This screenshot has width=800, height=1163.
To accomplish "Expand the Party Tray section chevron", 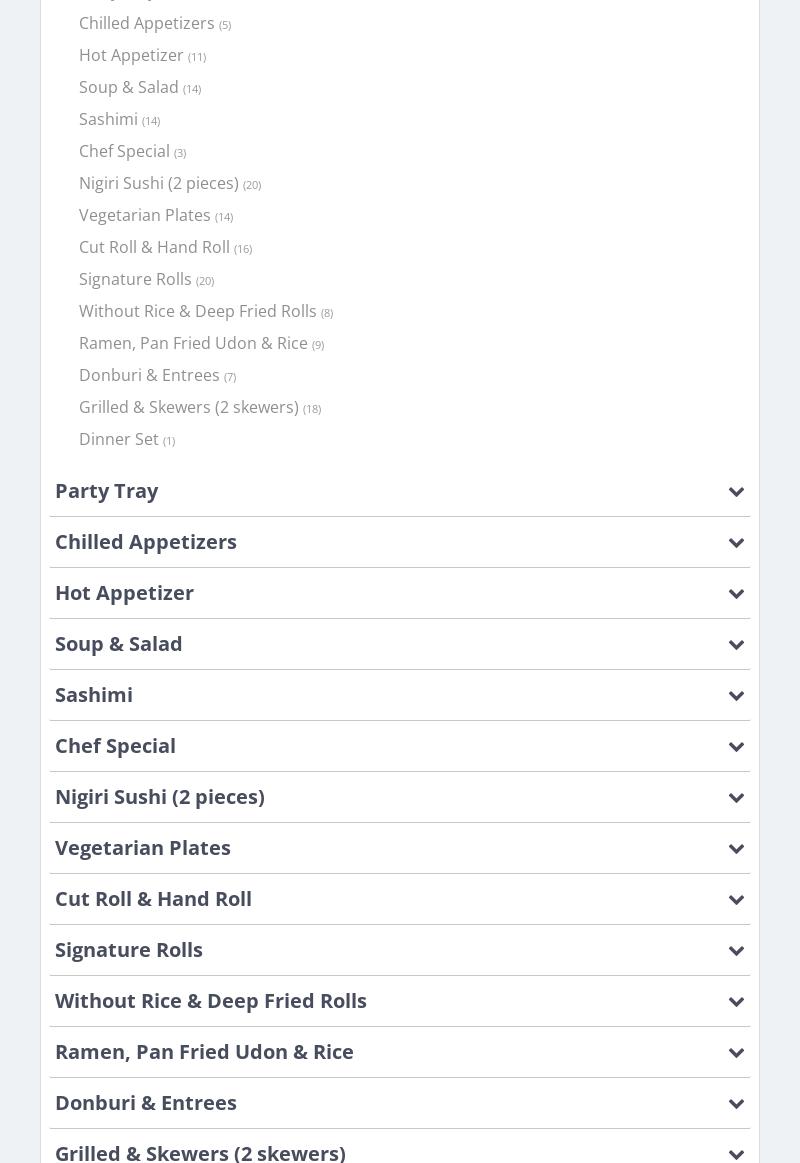I will (x=736, y=492).
